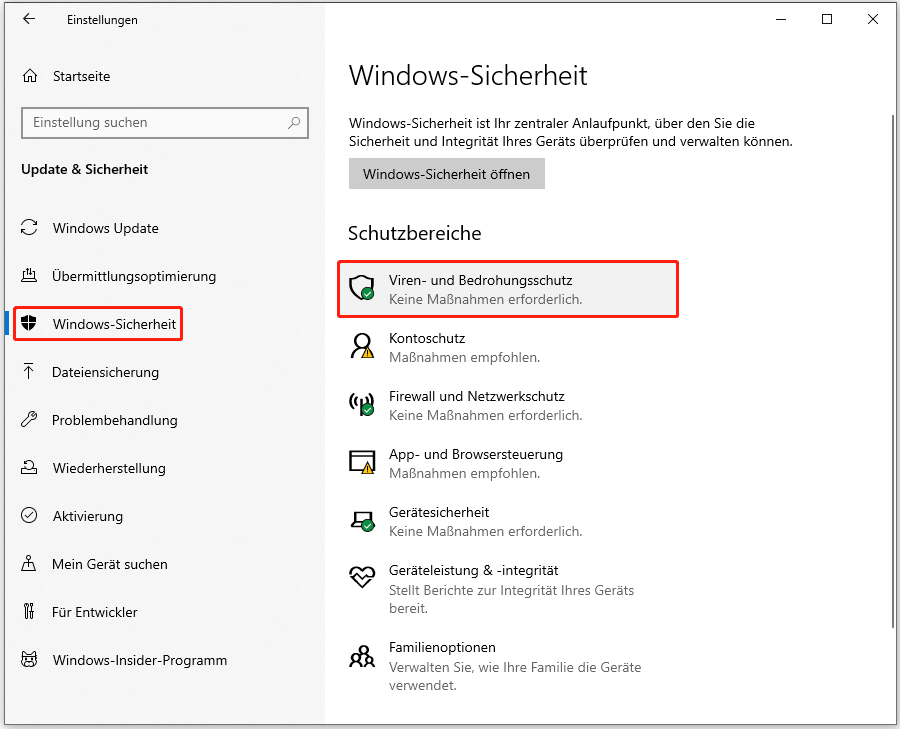Open App- und Browsersteuerung
The height and width of the screenshot is (729, 900).
point(508,463)
